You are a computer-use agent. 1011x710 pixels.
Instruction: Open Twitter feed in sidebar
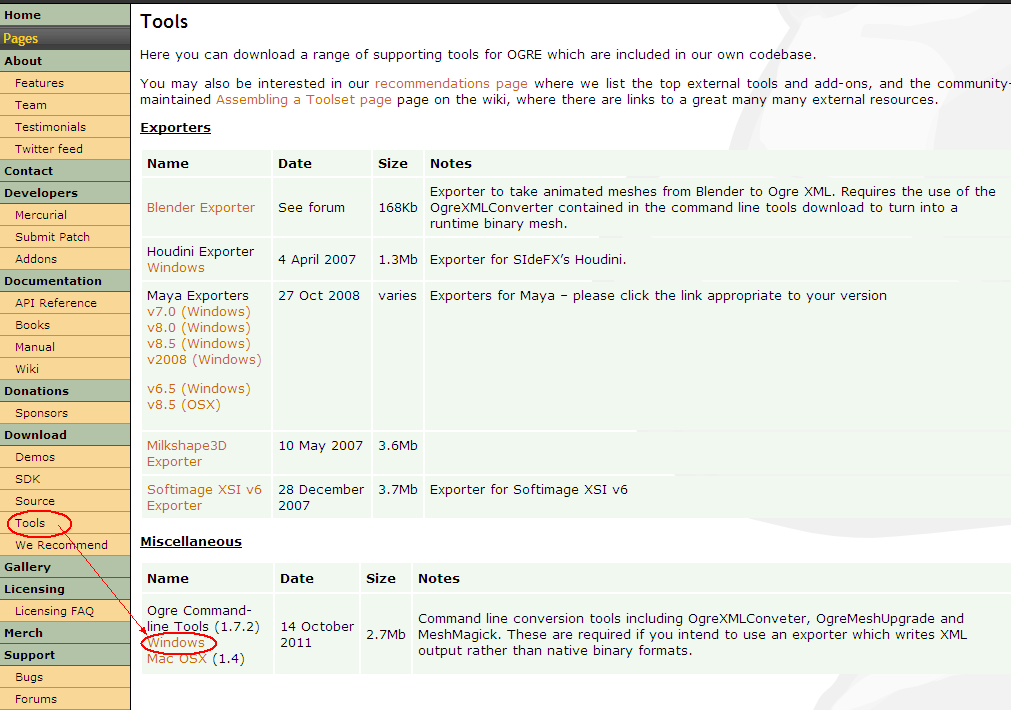coord(64,148)
